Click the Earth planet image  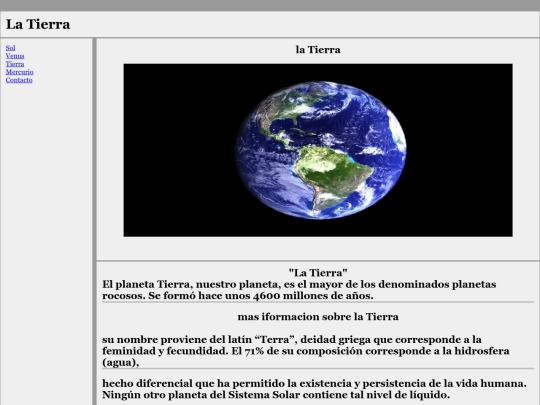click(318, 150)
